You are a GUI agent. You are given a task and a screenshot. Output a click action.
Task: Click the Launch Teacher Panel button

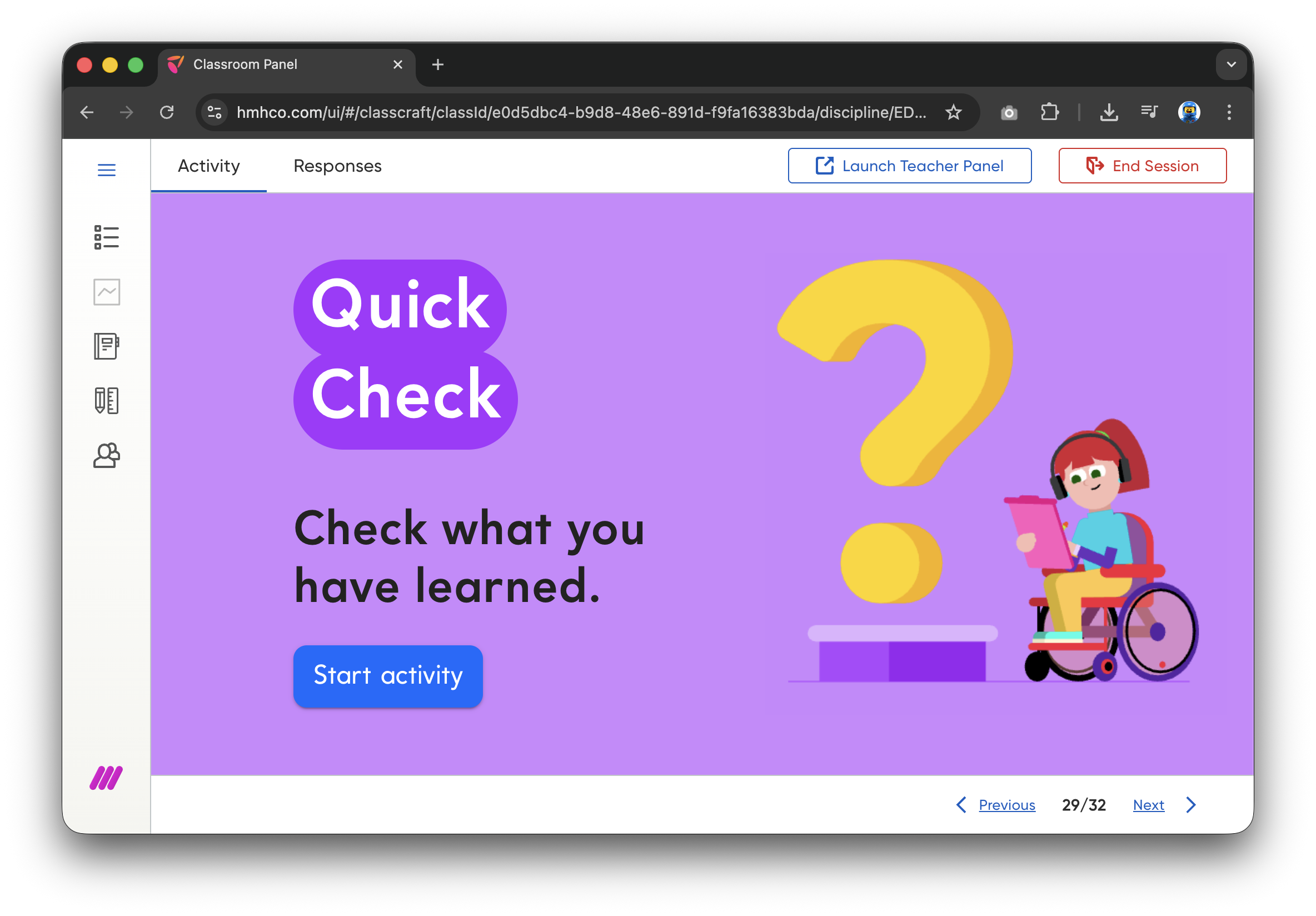tap(910, 166)
